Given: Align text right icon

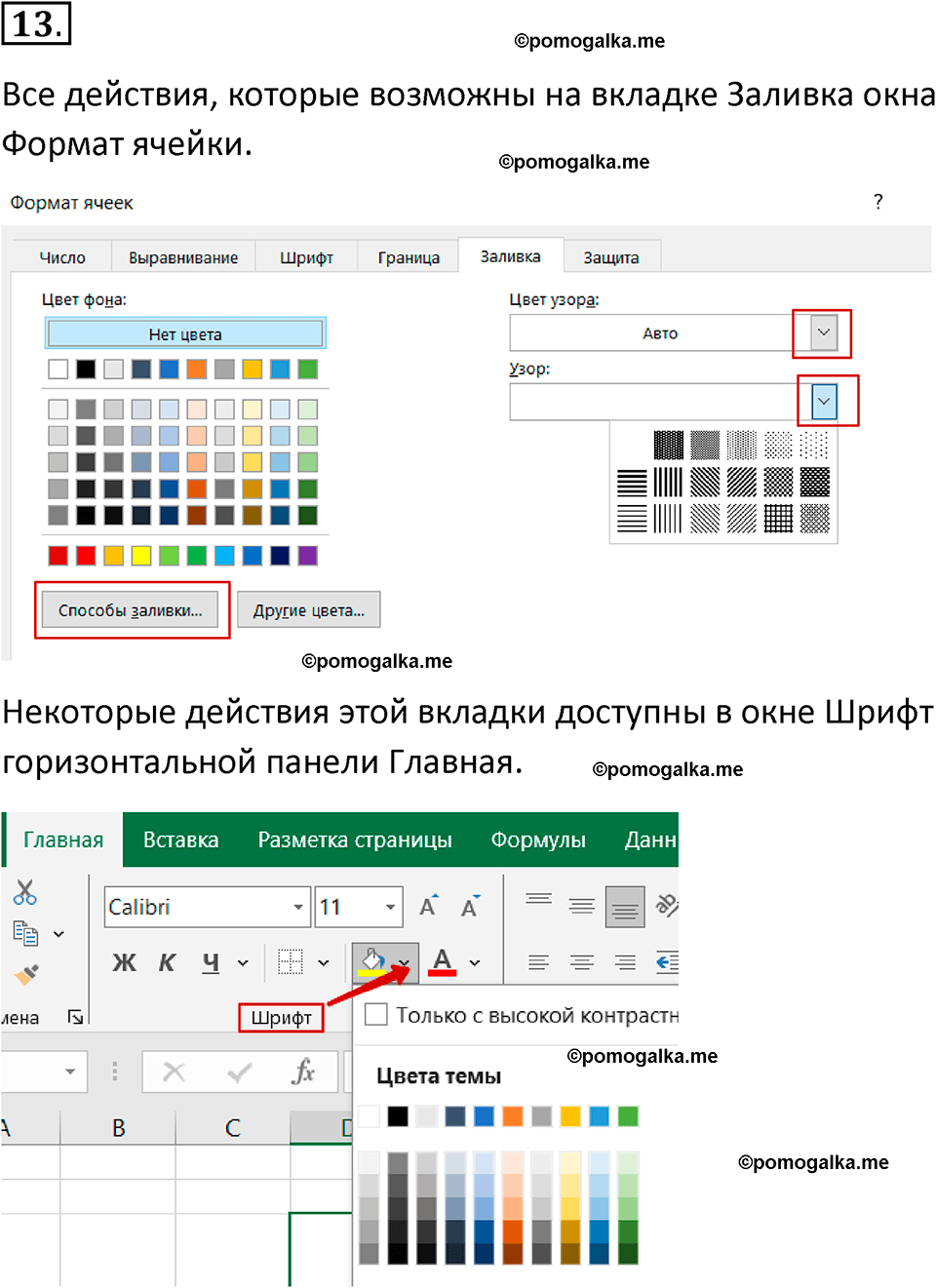Looking at the screenshot, I should click(625, 962).
